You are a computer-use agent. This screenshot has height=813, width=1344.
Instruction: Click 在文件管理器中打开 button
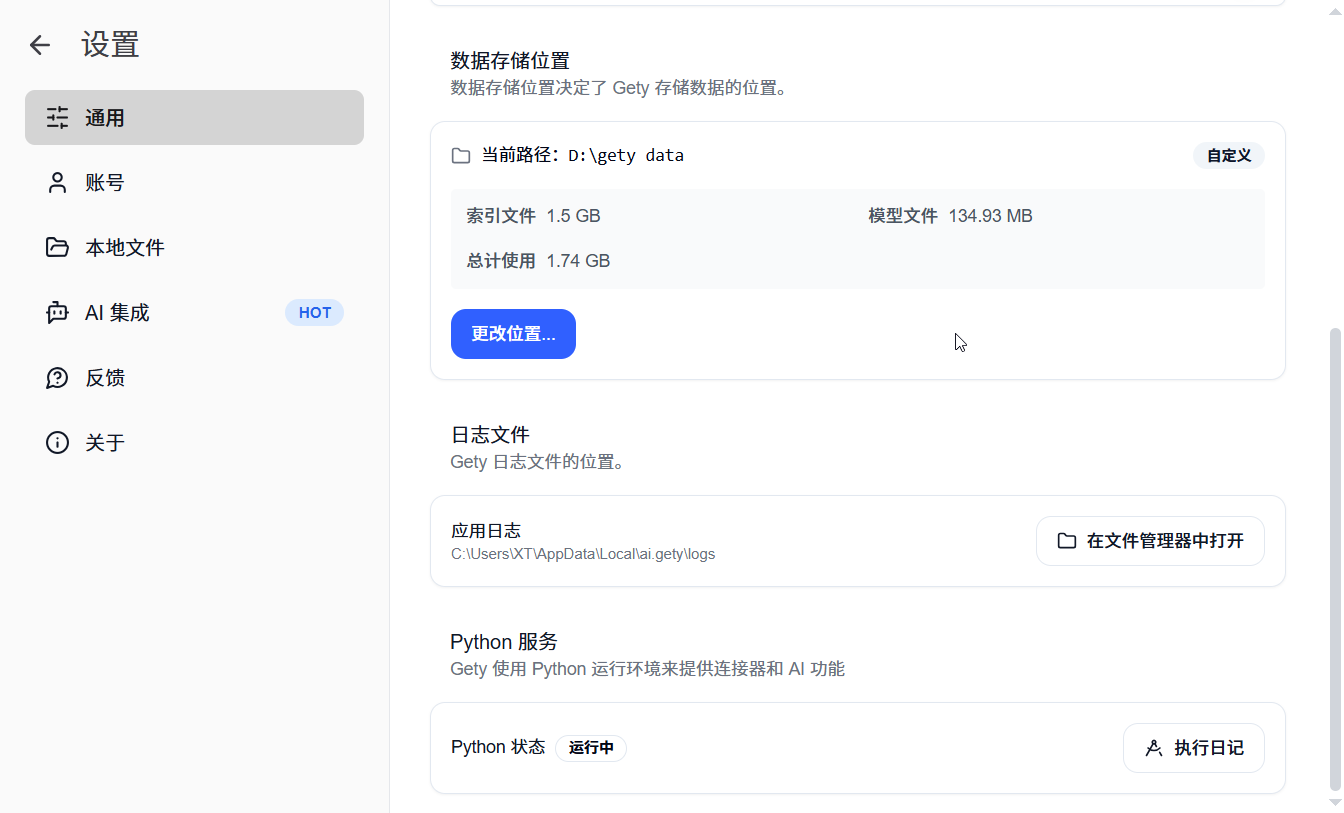click(1150, 541)
